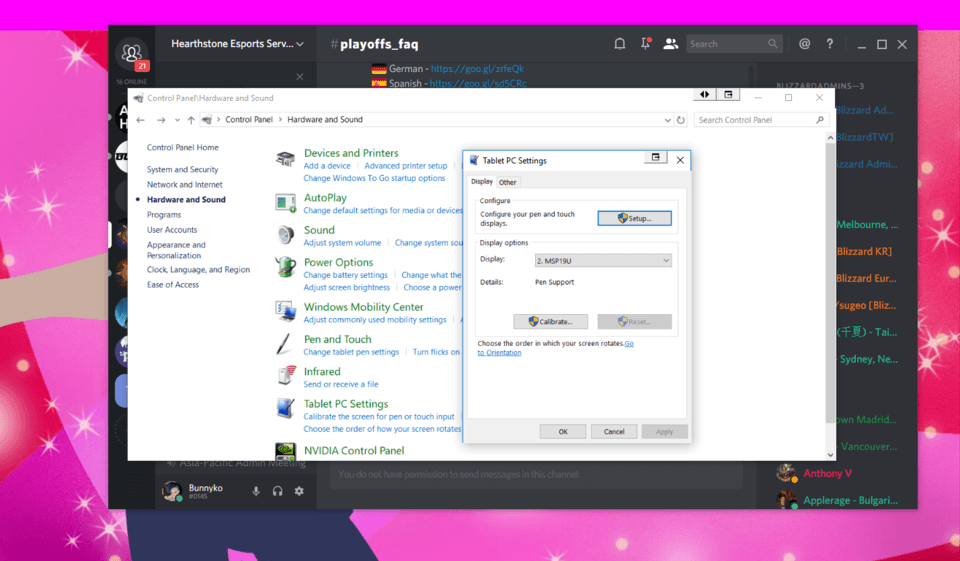Mute microphone in Discord user panel
The height and width of the screenshot is (561, 960).
pyautogui.click(x=256, y=491)
